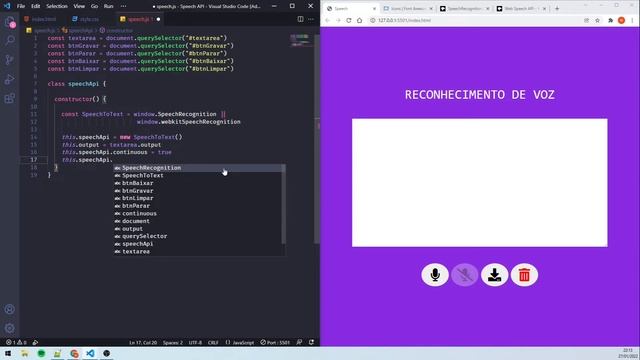Switch to the Web Speech API browser tab
This screenshot has width=640, height=360.
point(521,8)
